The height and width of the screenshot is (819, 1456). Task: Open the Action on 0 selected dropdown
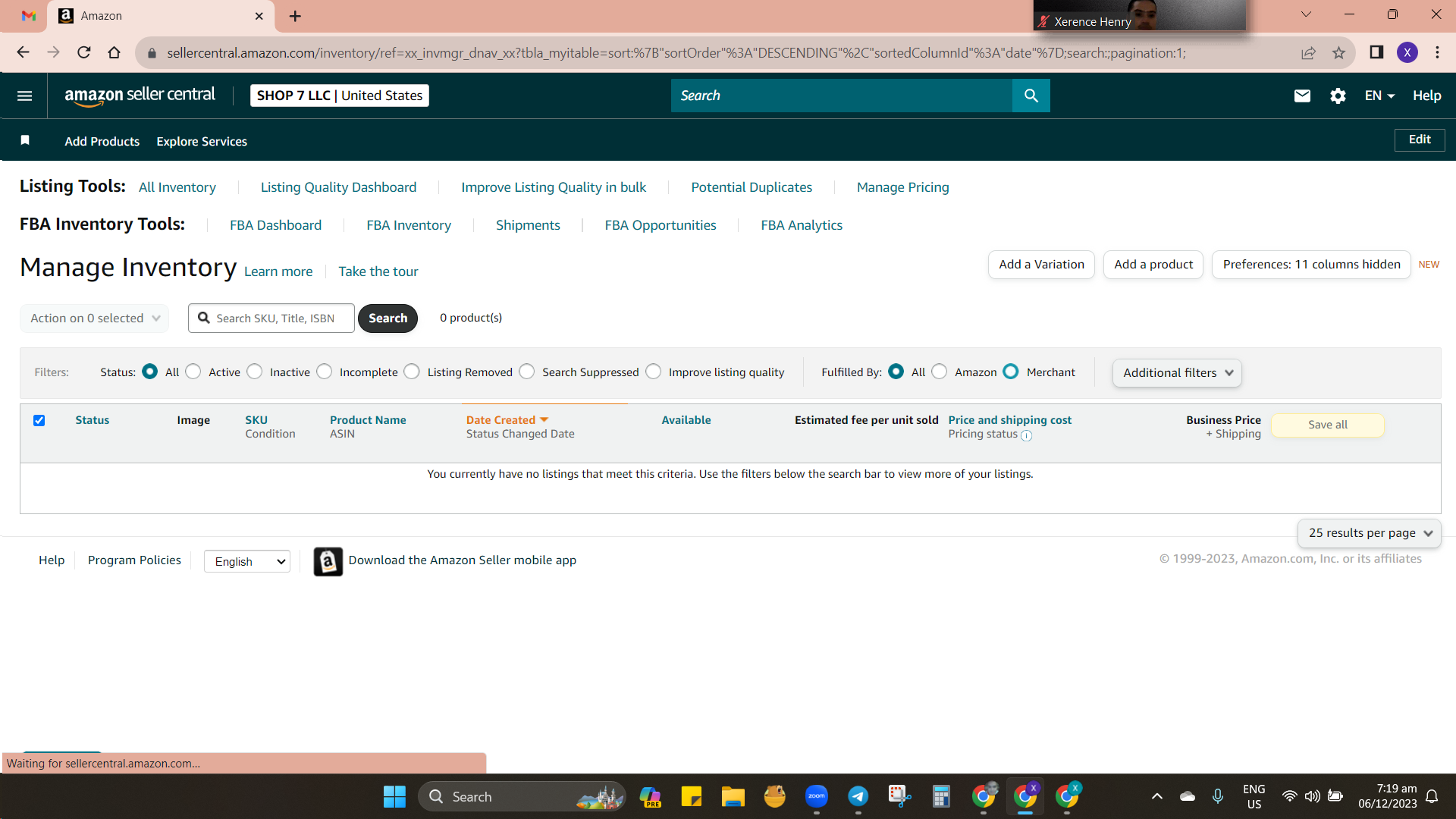point(95,318)
